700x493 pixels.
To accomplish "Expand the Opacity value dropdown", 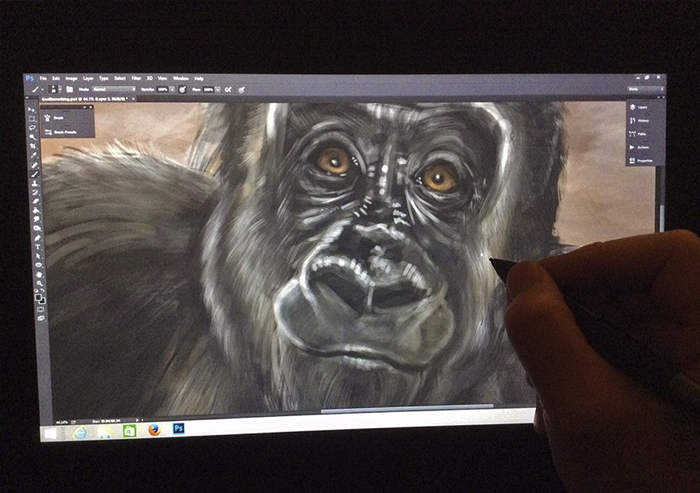I will [x=171, y=89].
